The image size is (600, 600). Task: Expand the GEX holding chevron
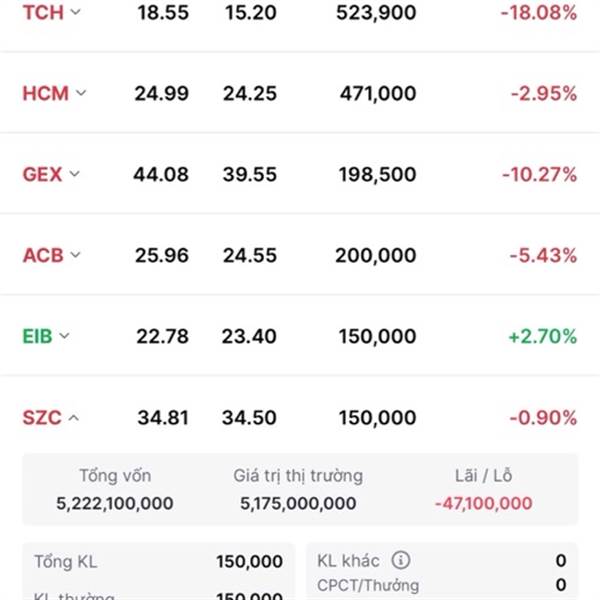click(74, 175)
